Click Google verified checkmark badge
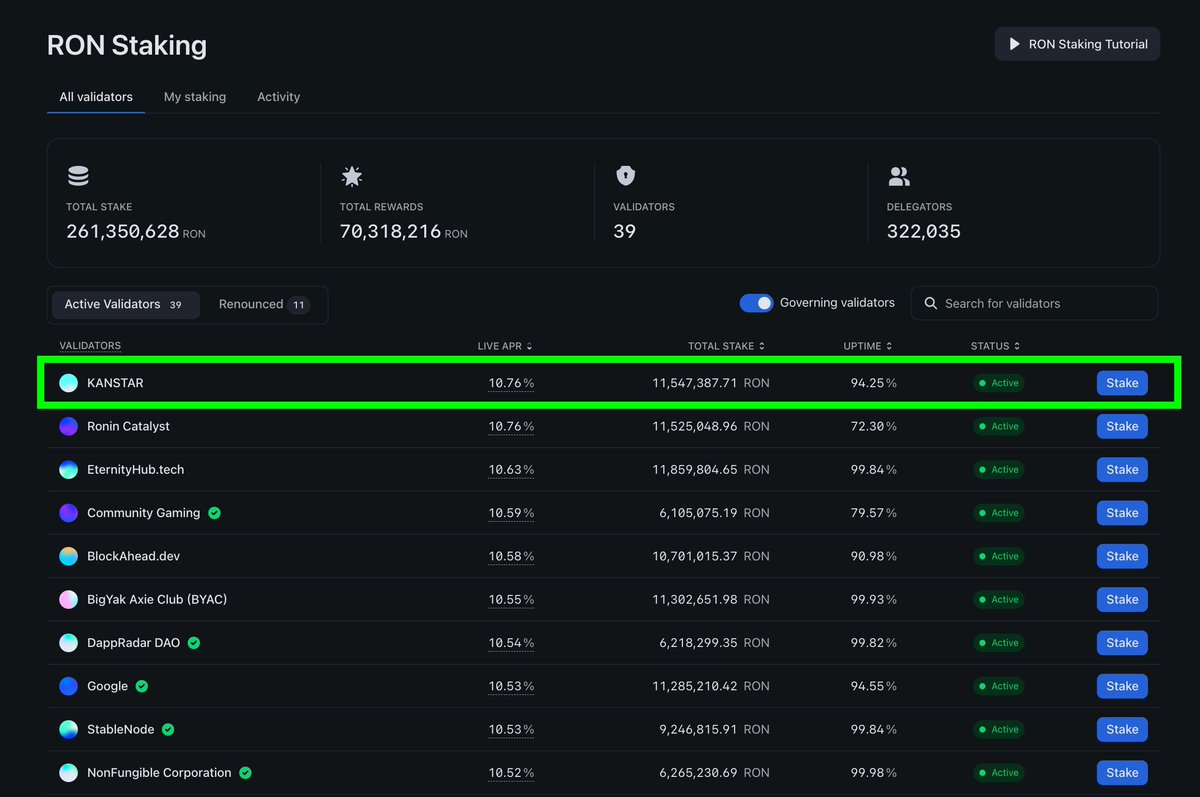This screenshot has width=1200, height=797. click(x=142, y=686)
